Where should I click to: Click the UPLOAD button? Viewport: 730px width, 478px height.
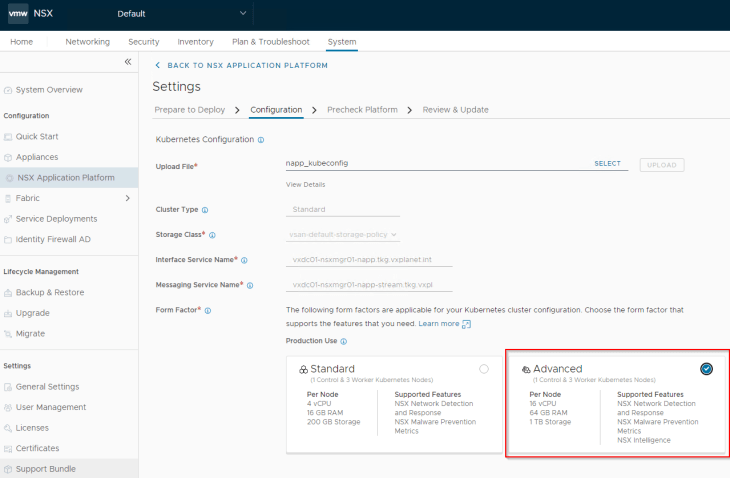coord(662,165)
